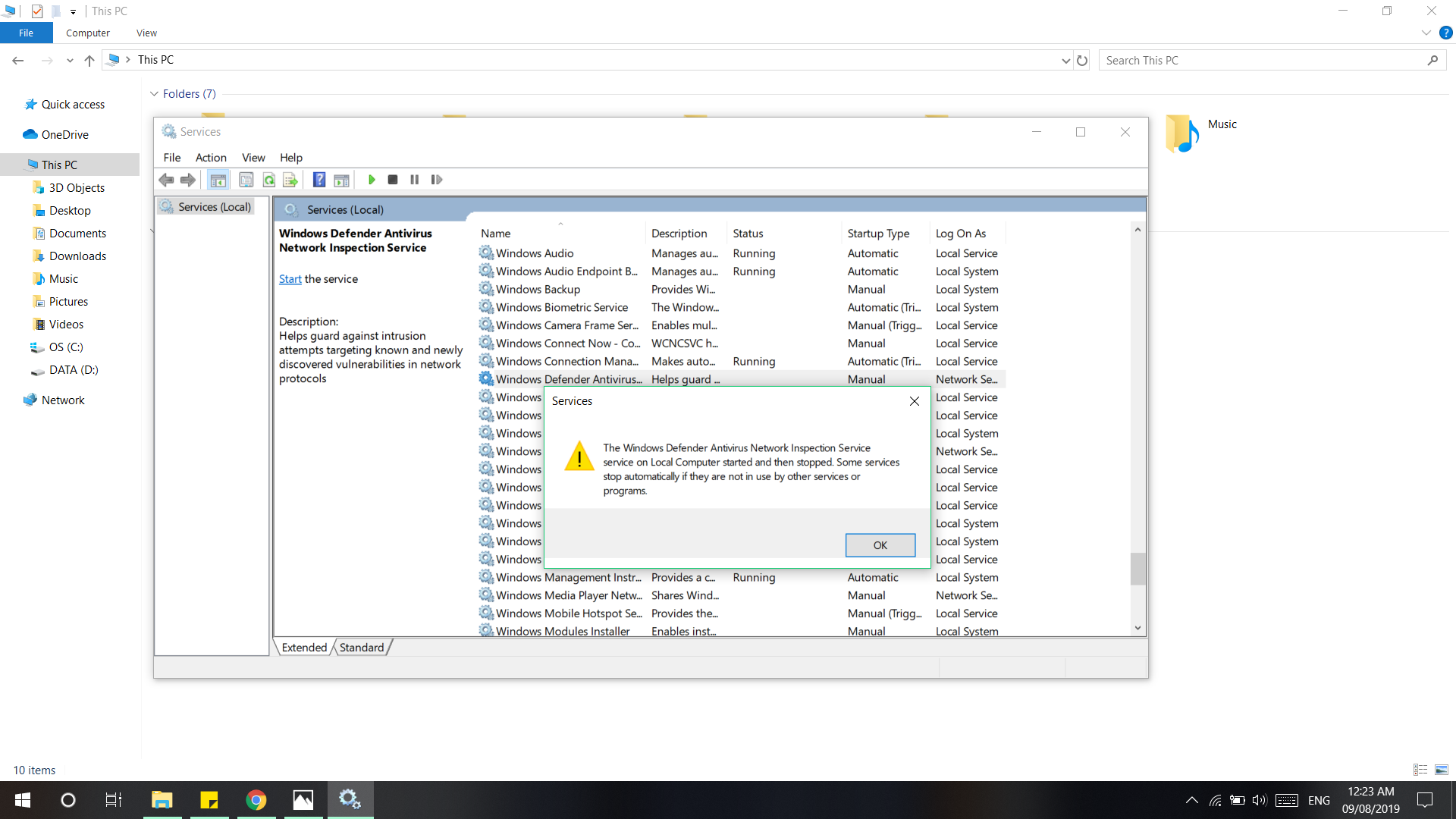Collapse the Folders (7) group
The height and width of the screenshot is (819, 1456).
(x=154, y=94)
